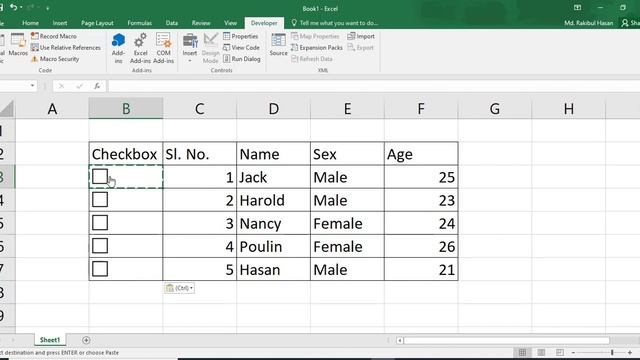Check the checkbox in Hasan's row
This screenshot has width=640, height=360.
(100, 269)
